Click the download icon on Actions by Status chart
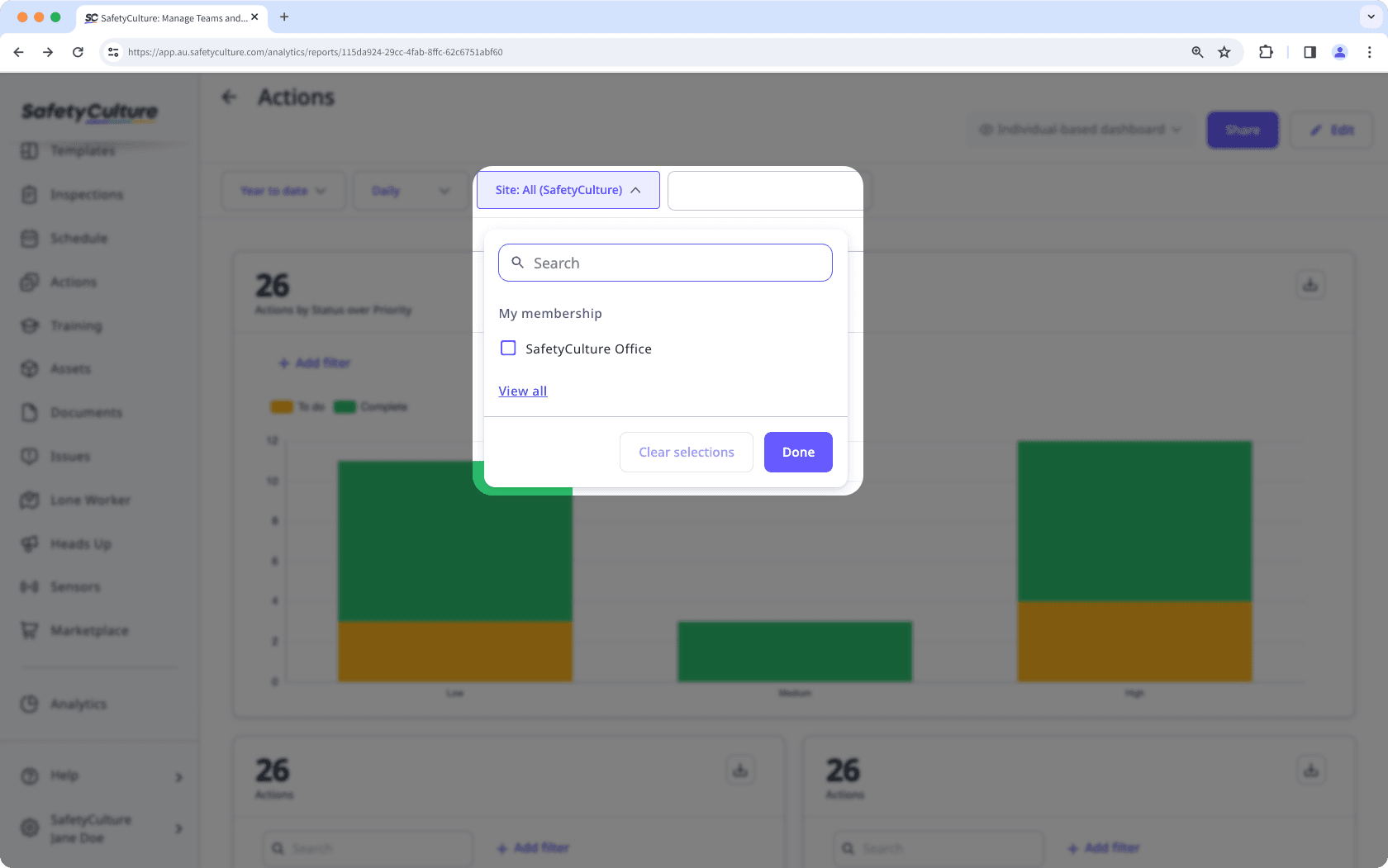The height and width of the screenshot is (868, 1388). (1310, 285)
